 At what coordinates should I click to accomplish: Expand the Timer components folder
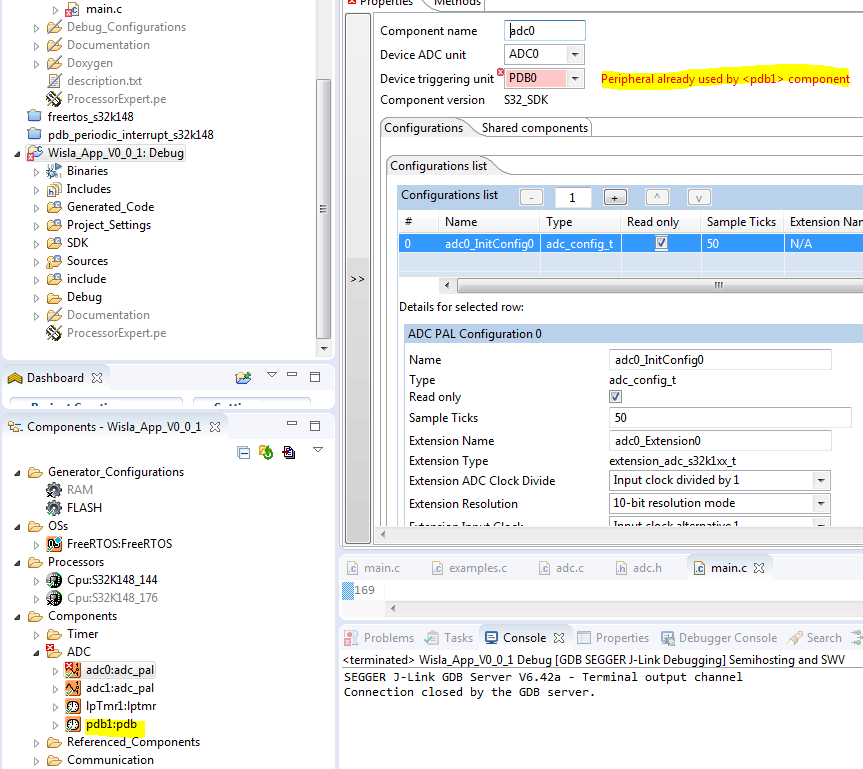36,635
